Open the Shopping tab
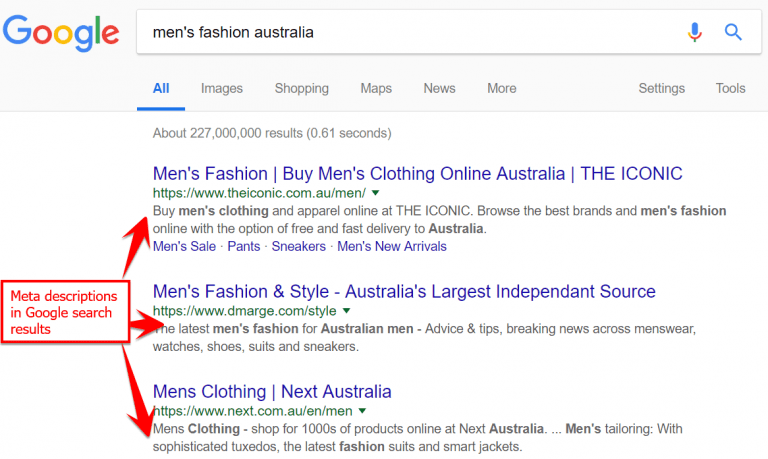 (301, 88)
